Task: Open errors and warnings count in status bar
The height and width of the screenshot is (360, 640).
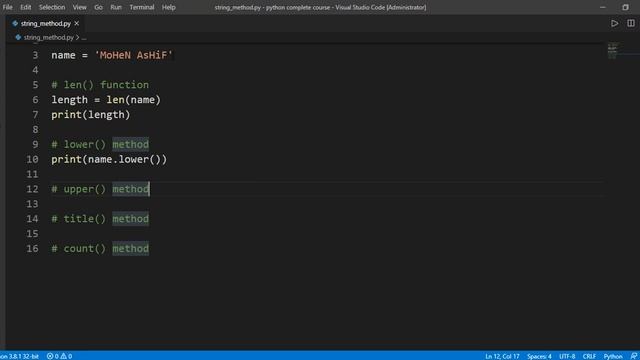Action: [60, 356]
